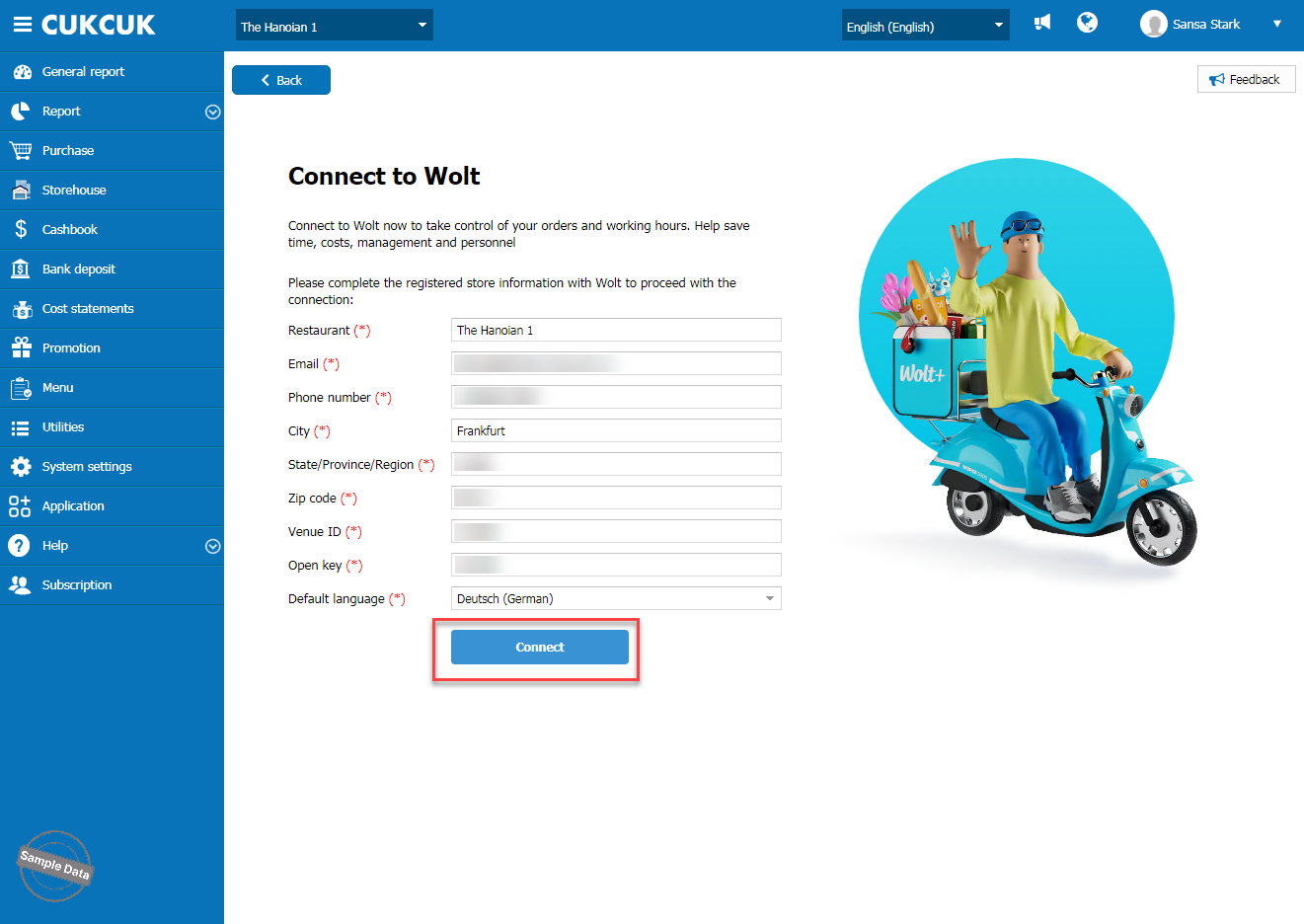1304x924 pixels.
Task: Open The Hanoian 1 branch dropdown
Action: [335, 26]
